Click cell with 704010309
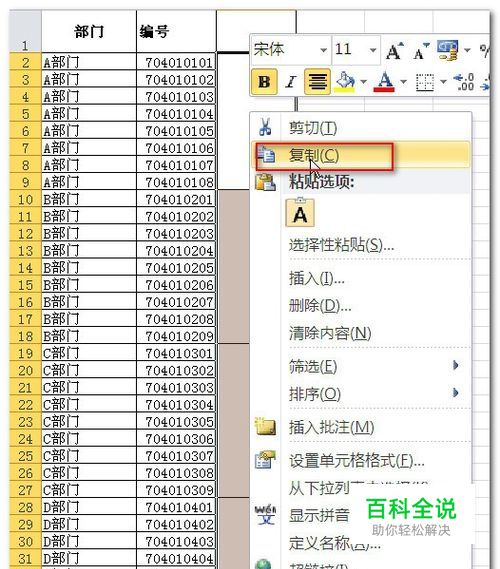The height and width of the screenshot is (569, 500). pos(176,490)
